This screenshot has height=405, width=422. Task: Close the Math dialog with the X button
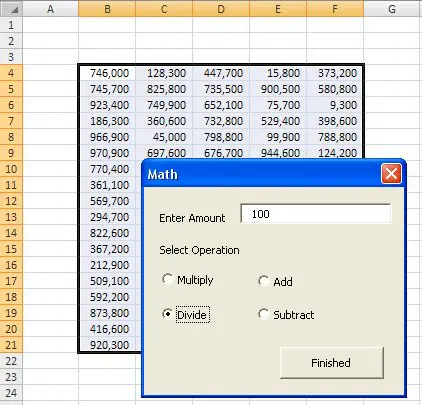click(x=391, y=174)
